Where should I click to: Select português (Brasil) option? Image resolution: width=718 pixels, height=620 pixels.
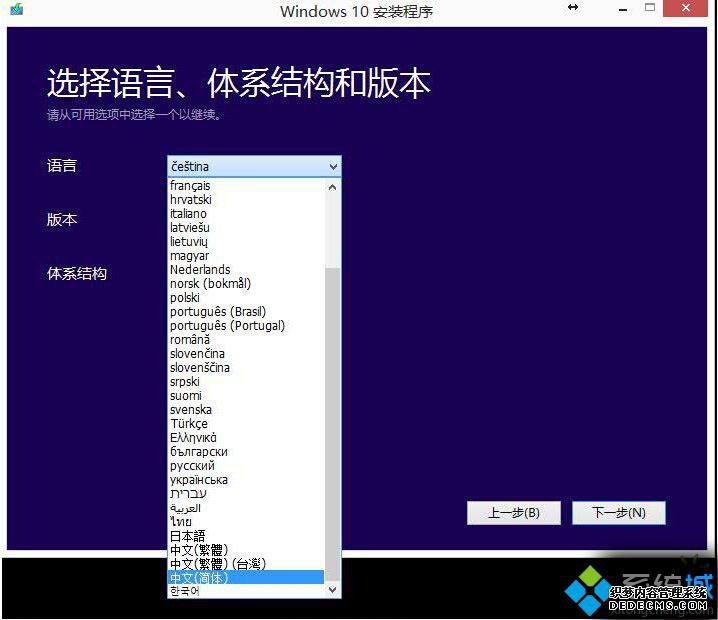pos(247,312)
